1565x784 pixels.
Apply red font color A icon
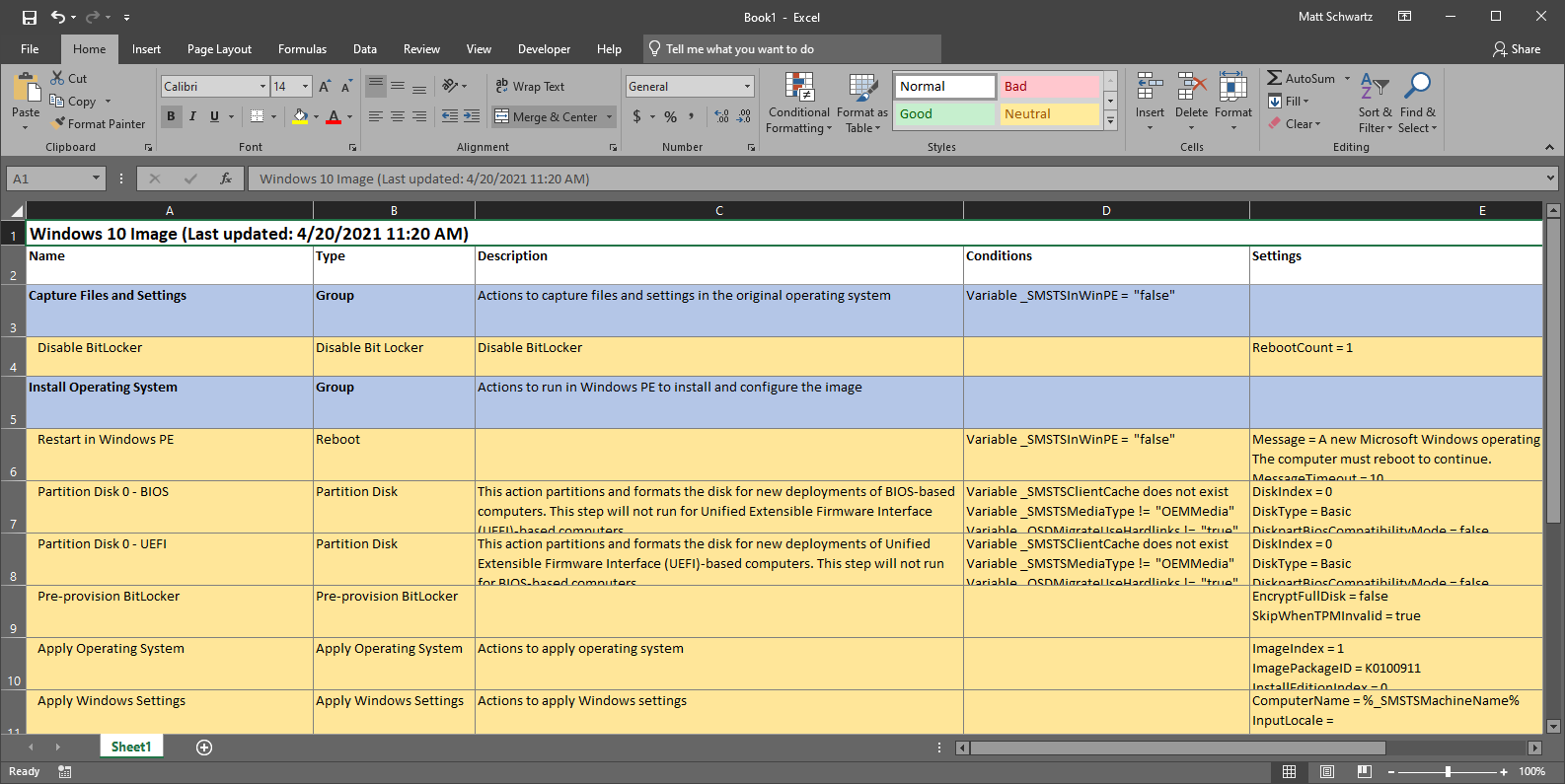[x=334, y=116]
